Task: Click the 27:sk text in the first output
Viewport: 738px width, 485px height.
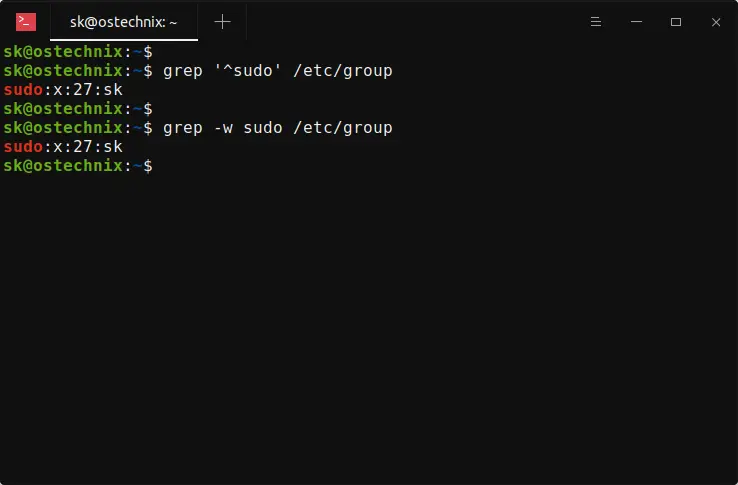Action: pos(93,90)
